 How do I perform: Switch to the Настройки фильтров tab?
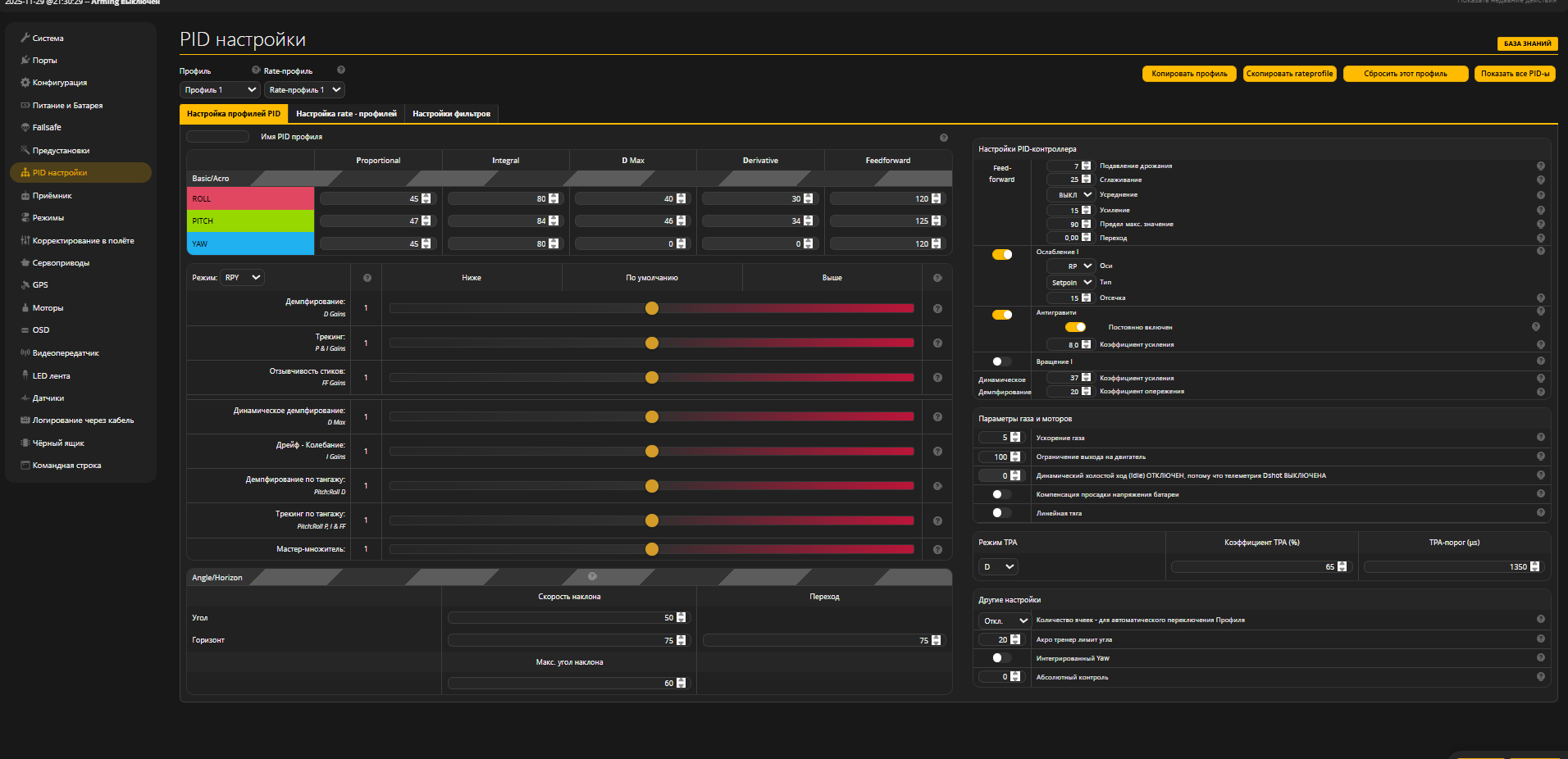pos(452,114)
